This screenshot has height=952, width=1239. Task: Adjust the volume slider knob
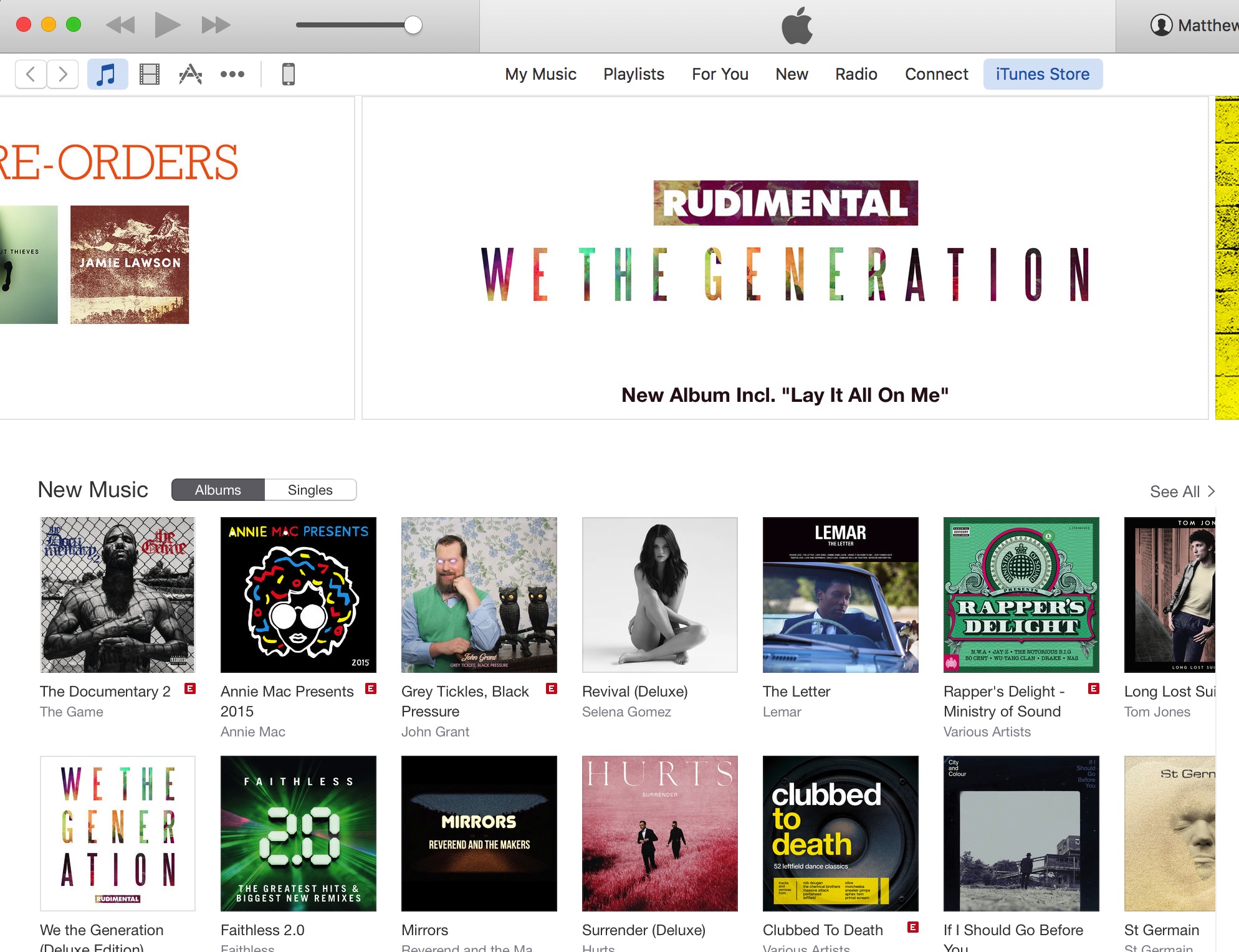coord(413,25)
